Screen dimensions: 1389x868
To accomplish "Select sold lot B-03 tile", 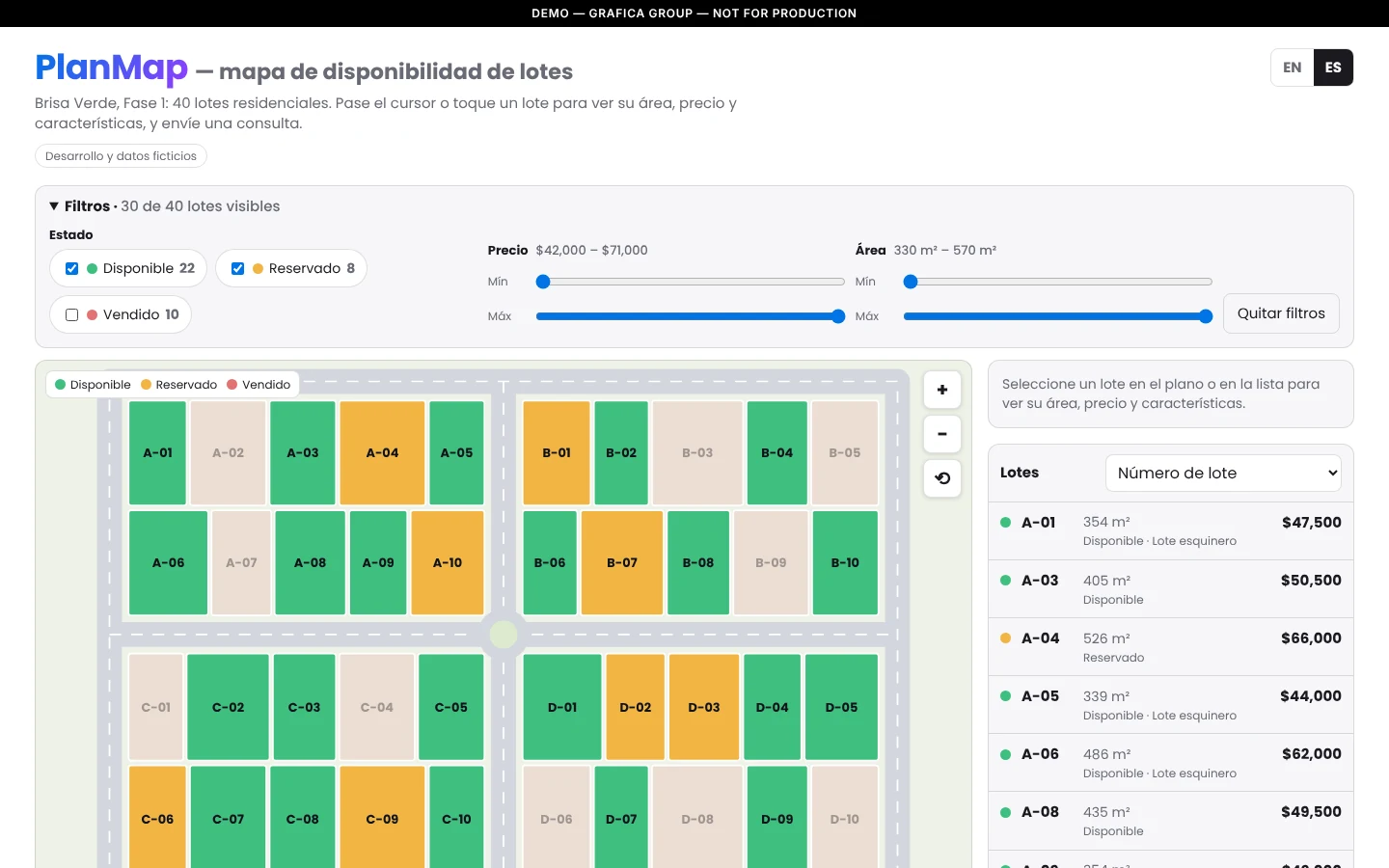I will tap(697, 453).
